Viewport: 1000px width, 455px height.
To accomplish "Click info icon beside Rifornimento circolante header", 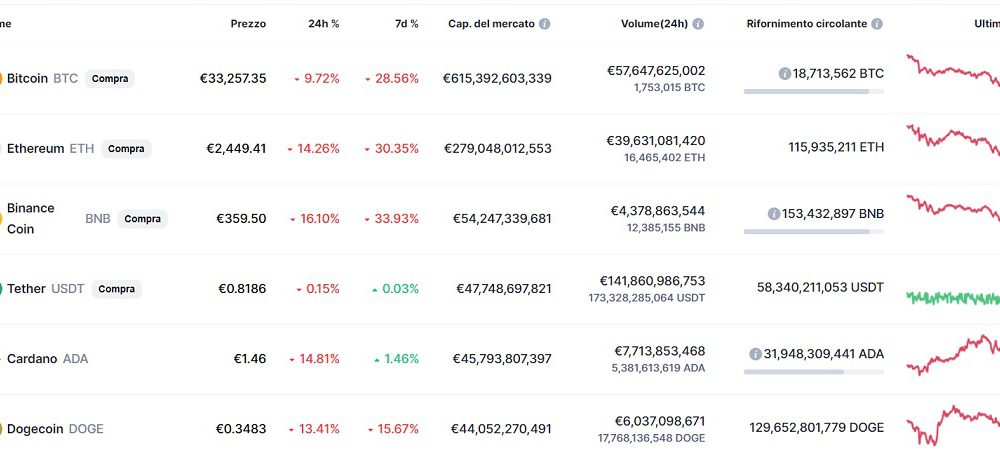I will click(x=877, y=24).
